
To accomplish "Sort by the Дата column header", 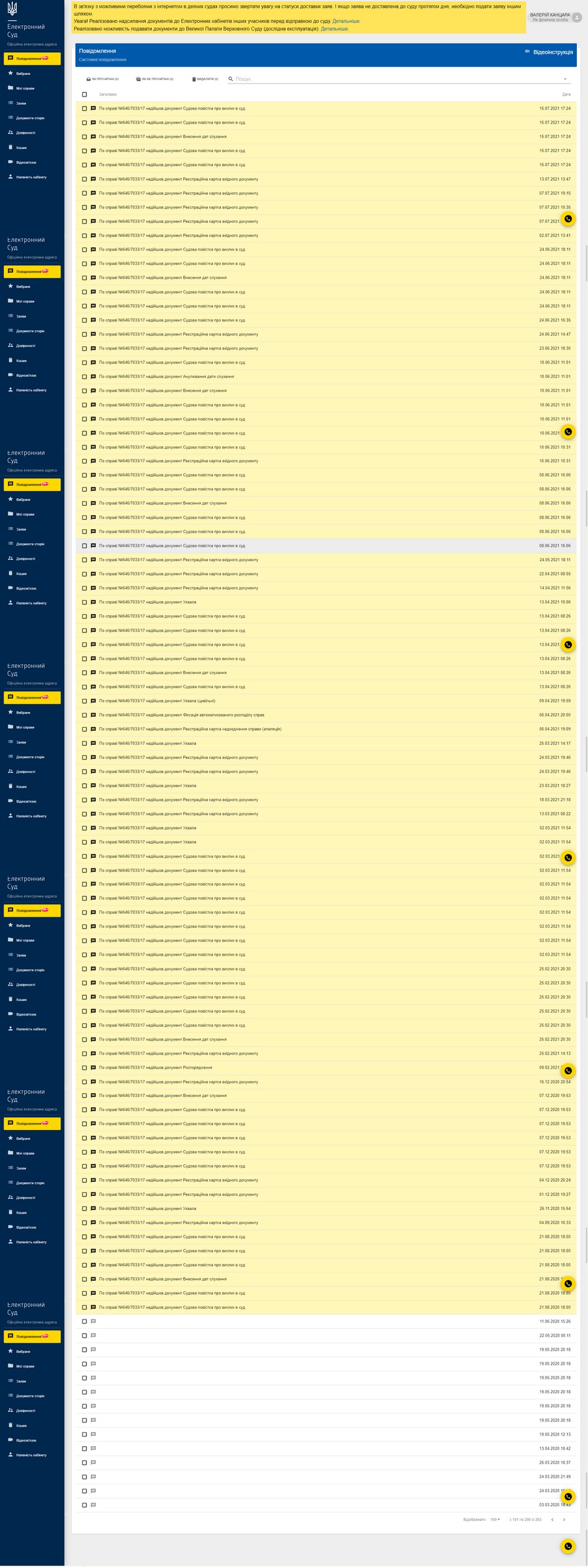I will (x=566, y=94).
